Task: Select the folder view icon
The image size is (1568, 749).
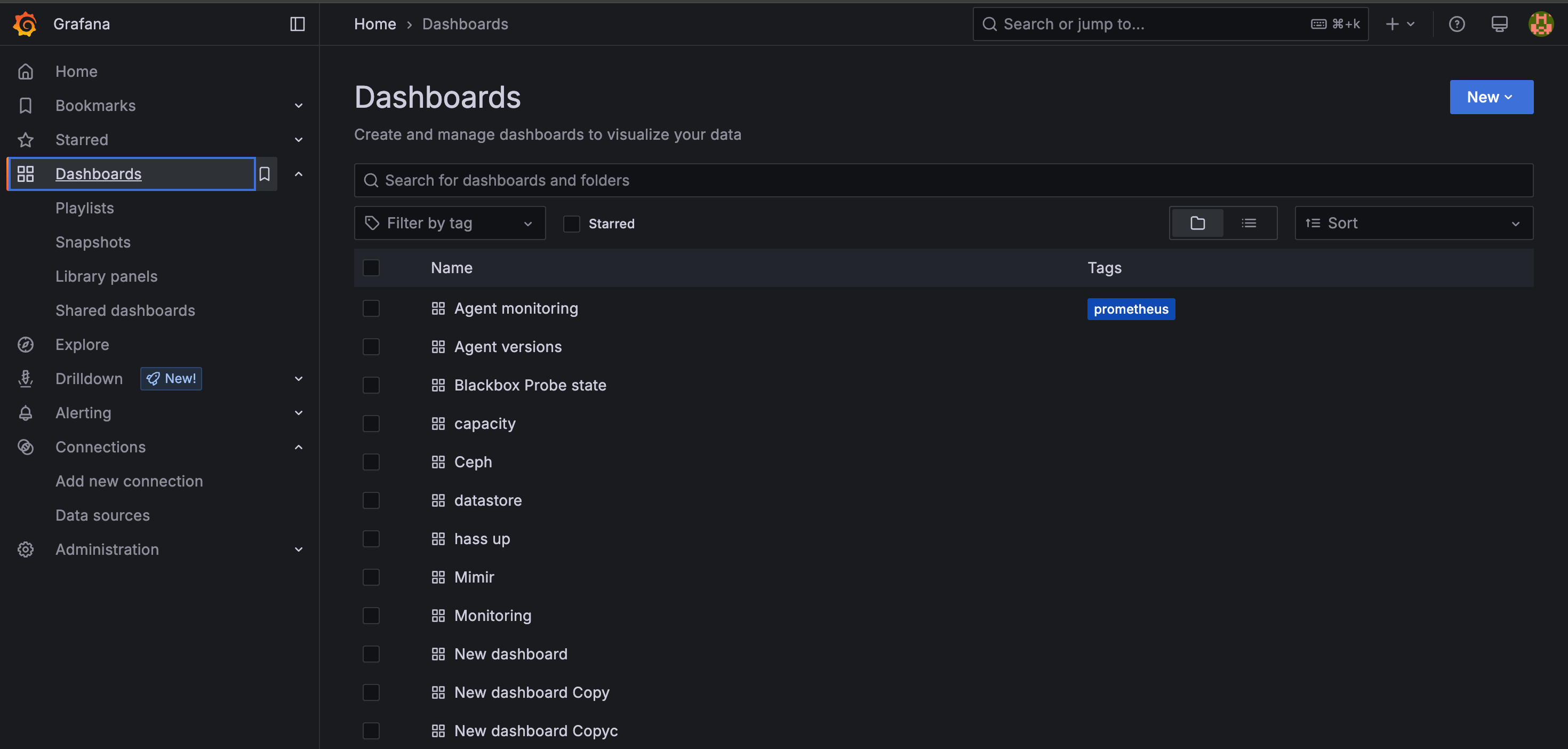Action: click(1197, 223)
